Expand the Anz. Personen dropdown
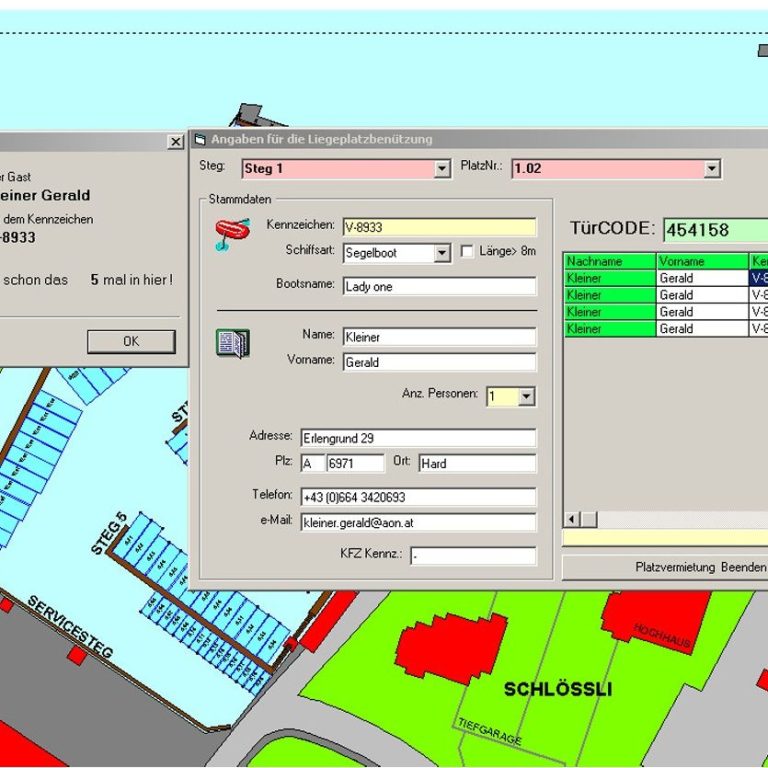 [x=526, y=397]
